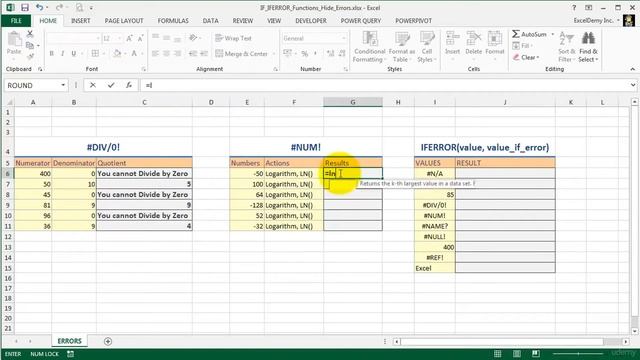Image resolution: width=640 pixels, height=360 pixels.
Task: Click the Format Painter brush icon
Action: pyautogui.click(x=30, y=56)
